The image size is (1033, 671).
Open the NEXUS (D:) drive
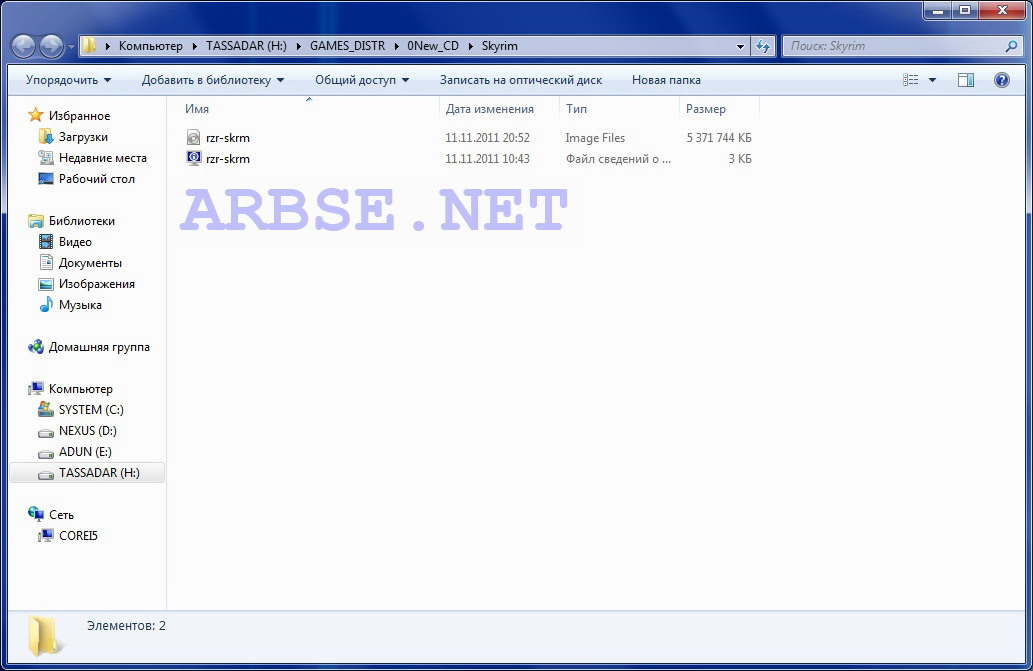(x=88, y=431)
